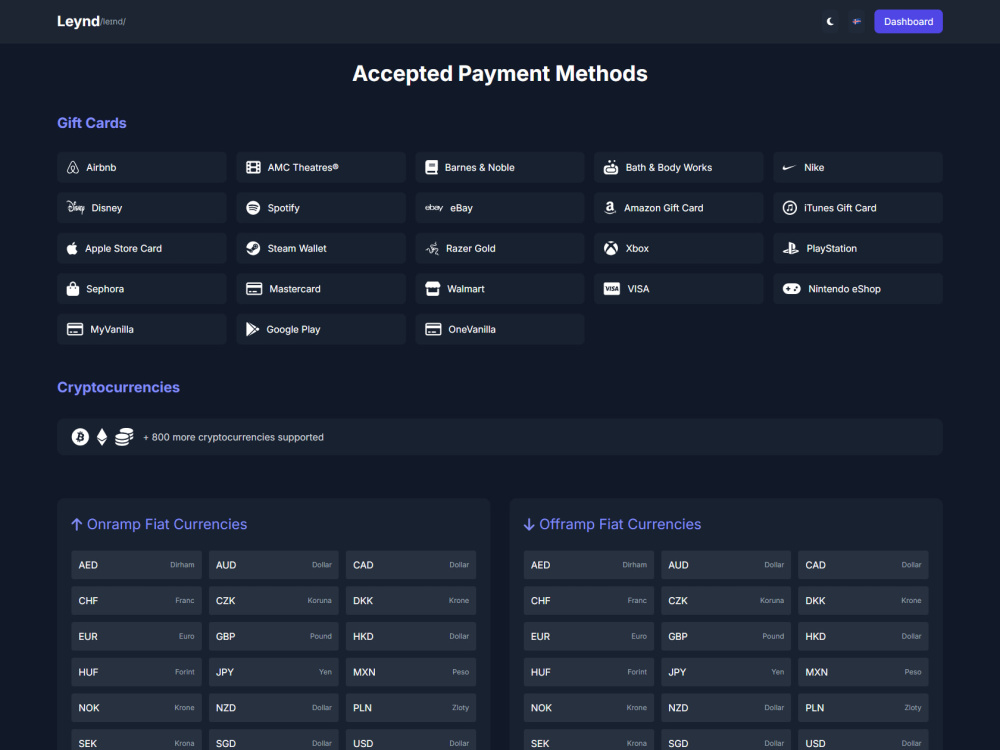Click the OneVanilla card icon

point(433,329)
